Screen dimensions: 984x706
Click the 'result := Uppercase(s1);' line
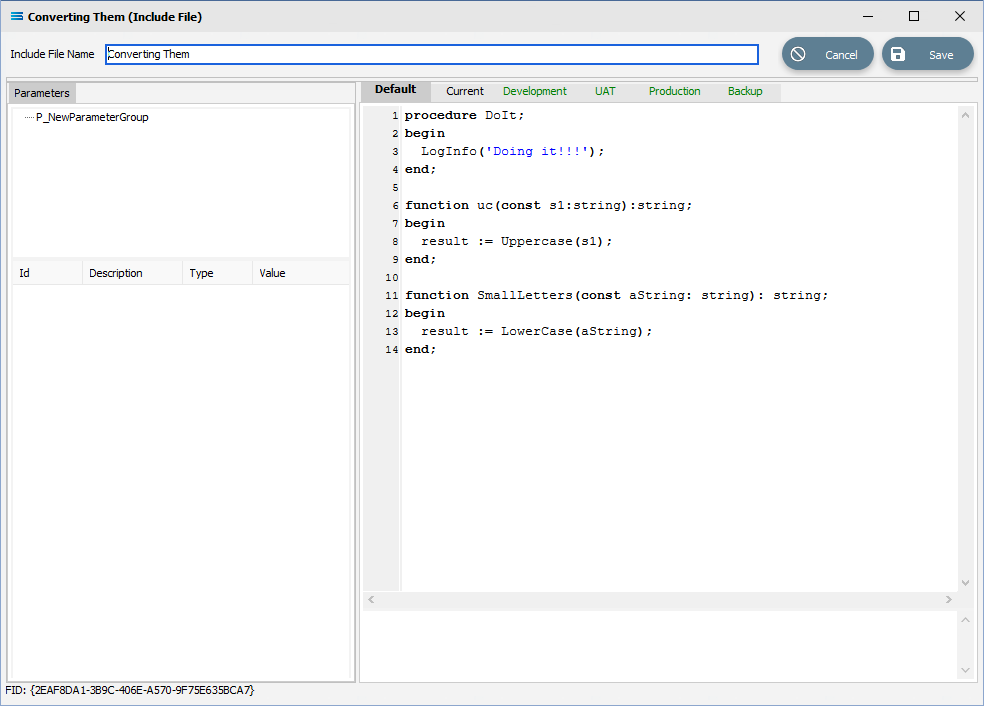(516, 242)
